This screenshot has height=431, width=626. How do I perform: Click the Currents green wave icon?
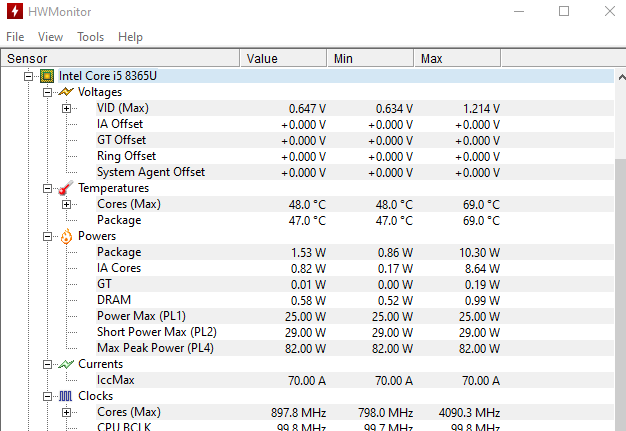point(66,364)
